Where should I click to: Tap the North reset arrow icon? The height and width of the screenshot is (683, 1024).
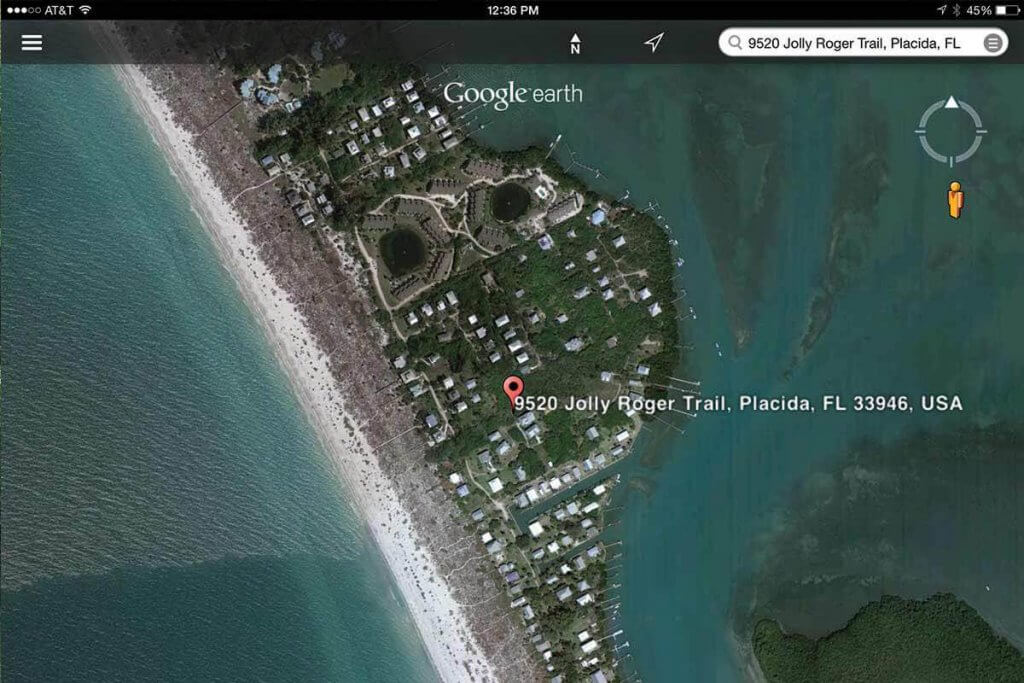click(x=575, y=43)
